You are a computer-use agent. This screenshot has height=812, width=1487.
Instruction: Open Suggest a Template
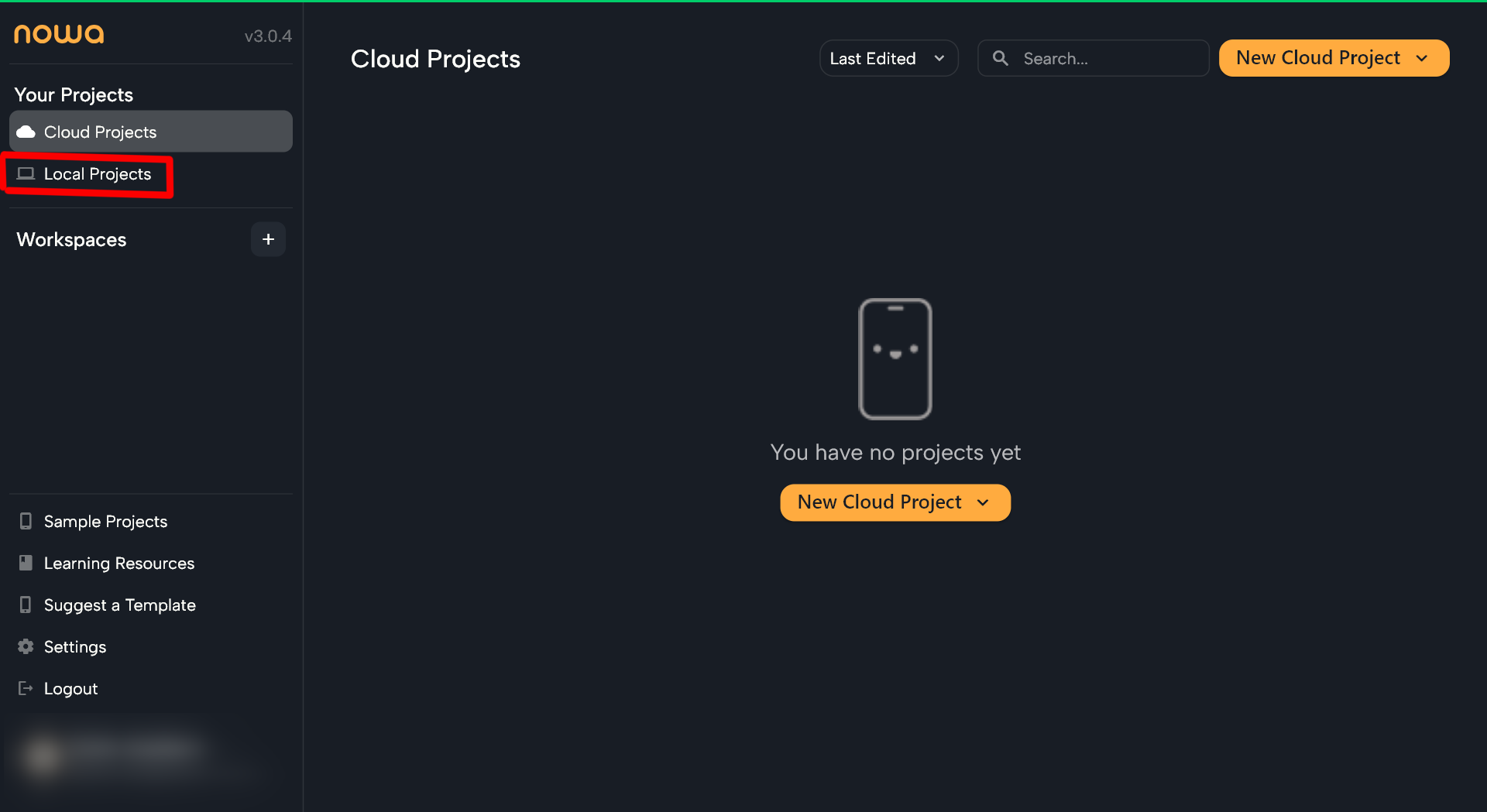[x=119, y=605]
